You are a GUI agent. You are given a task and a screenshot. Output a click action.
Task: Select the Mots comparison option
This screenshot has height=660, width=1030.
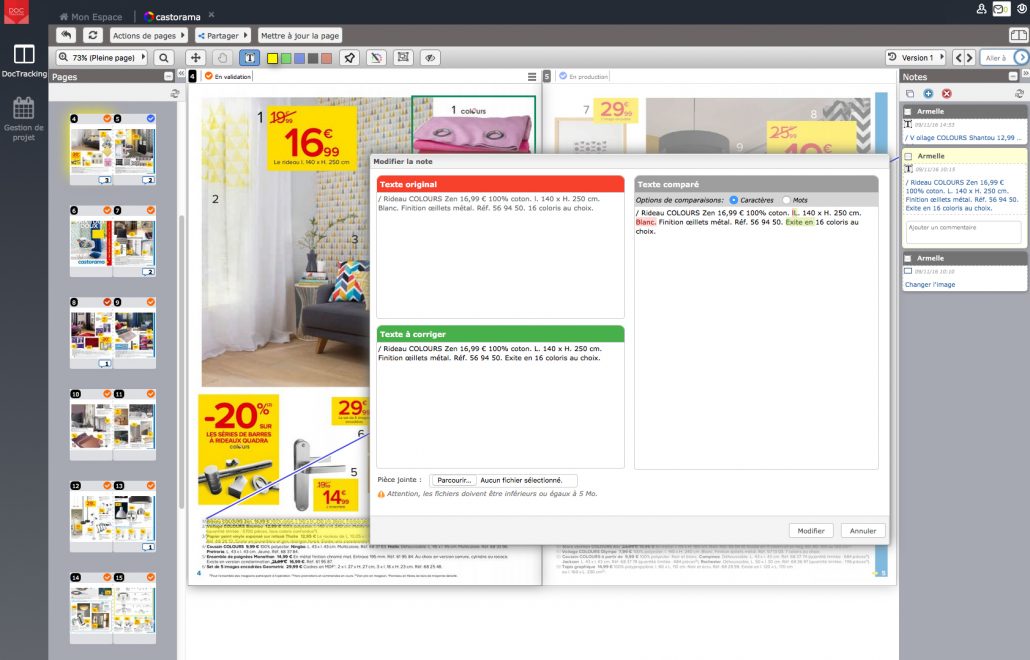[x=786, y=200]
